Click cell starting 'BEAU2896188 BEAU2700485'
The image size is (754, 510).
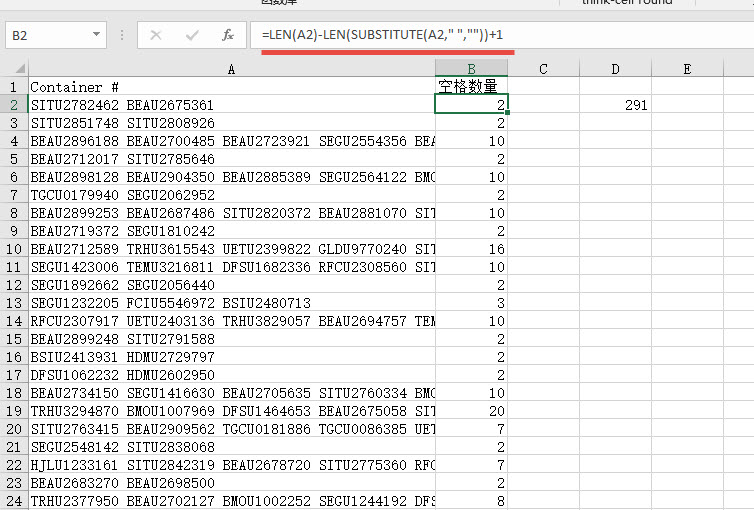point(232,141)
